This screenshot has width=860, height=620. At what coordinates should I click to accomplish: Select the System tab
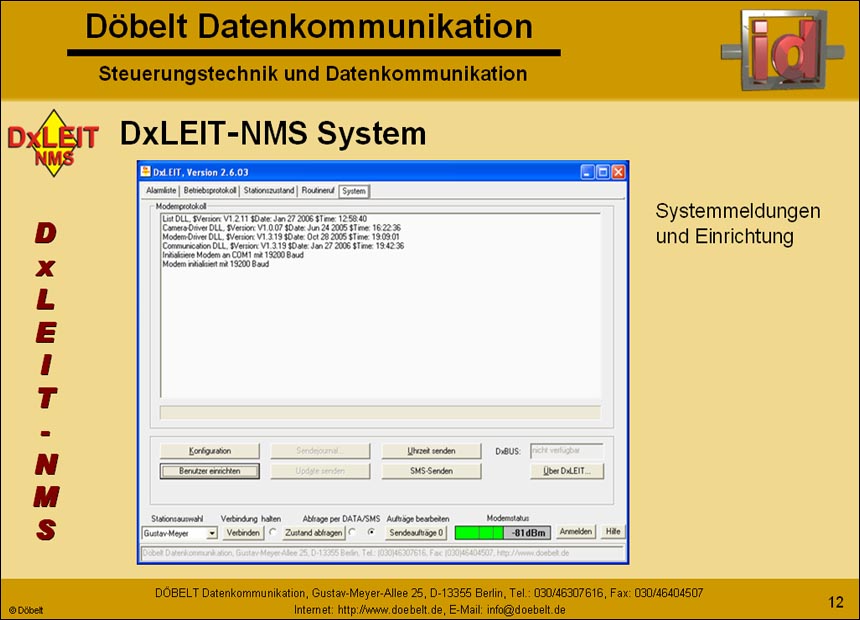tap(354, 191)
